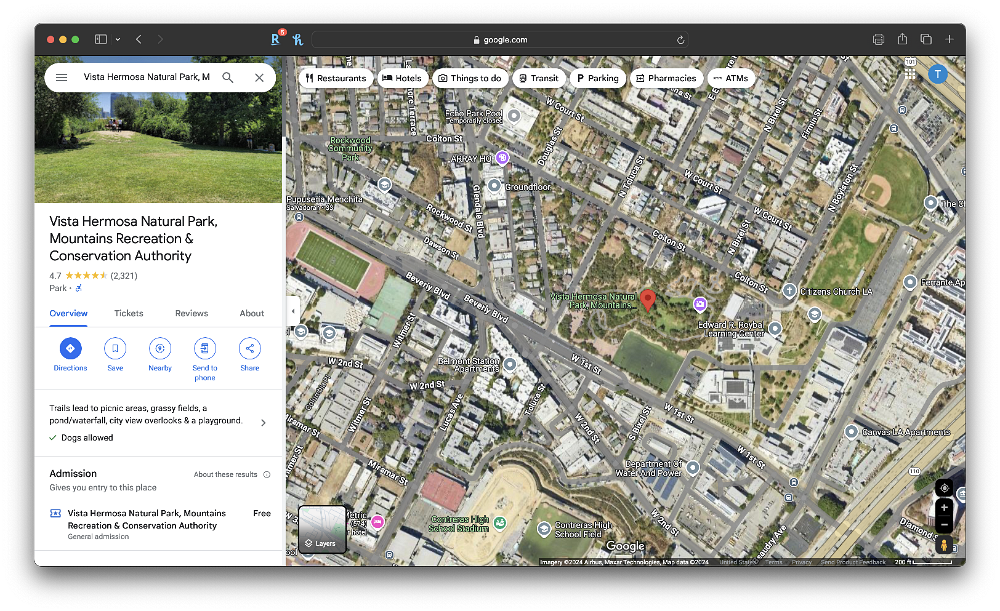The image size is (1000, 611).
Task: Click the Contreras High School Stadium marker
Action: (500, 523)
